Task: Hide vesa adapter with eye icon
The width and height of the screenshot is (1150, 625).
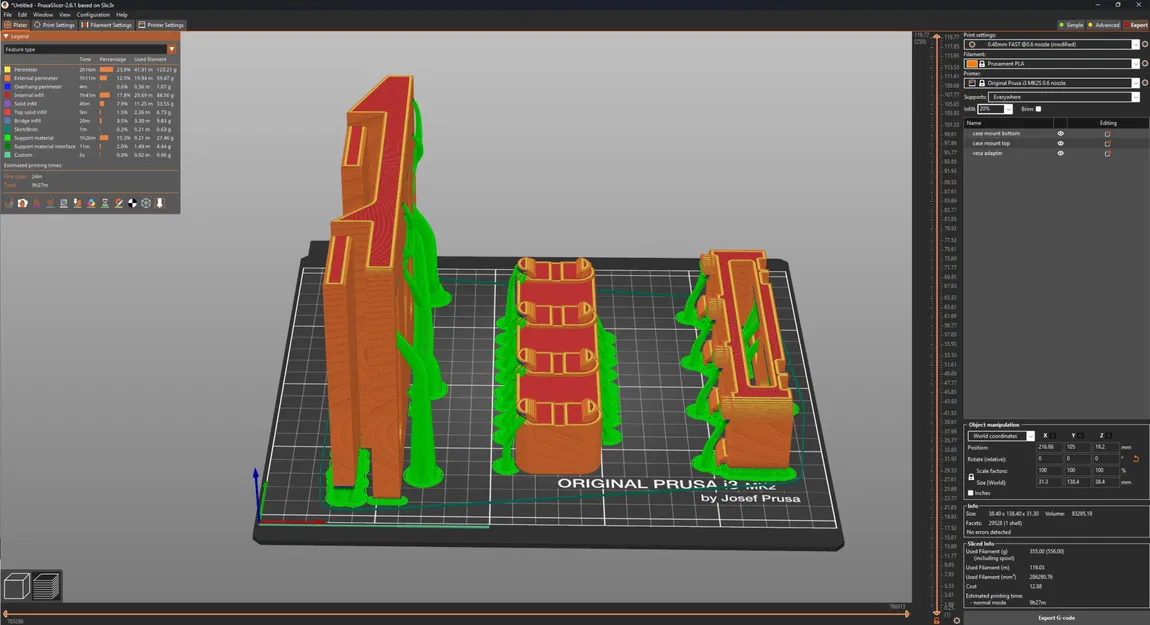Action: click(1061, 153)
